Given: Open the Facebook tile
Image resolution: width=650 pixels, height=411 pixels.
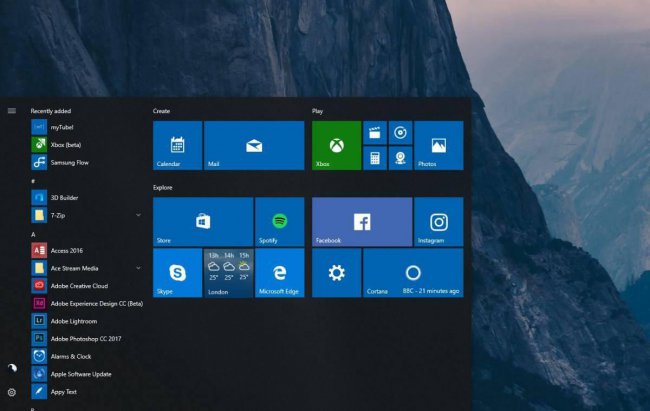Looking at the screenshot, I should [362, 222].
